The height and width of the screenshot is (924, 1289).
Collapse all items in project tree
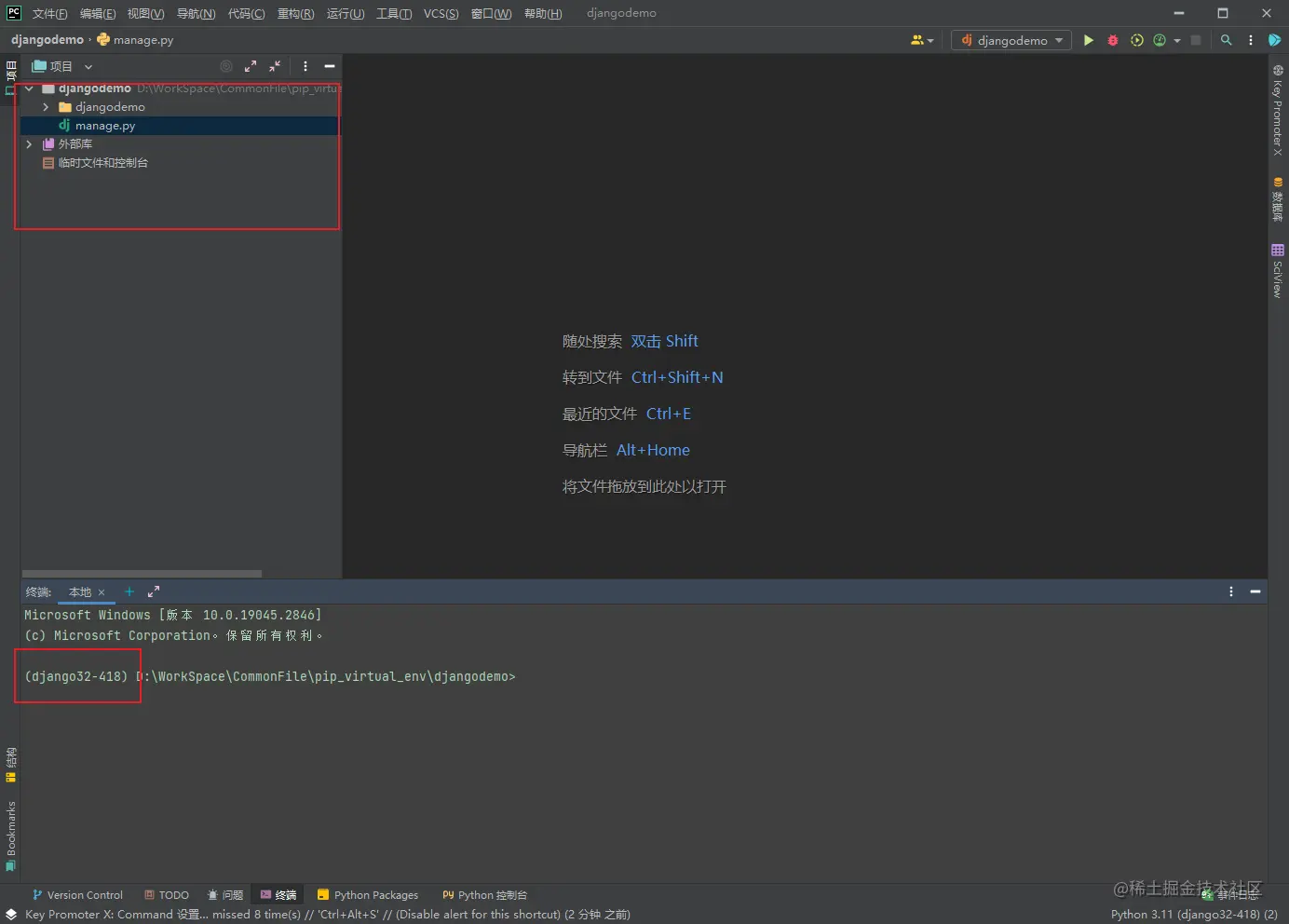tap(275, 66)
